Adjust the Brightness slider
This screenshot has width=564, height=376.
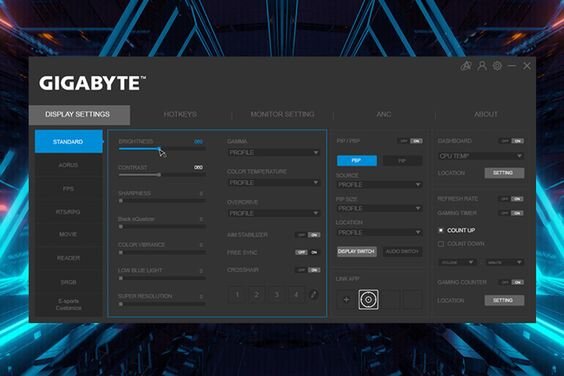(x=162, y=149)
